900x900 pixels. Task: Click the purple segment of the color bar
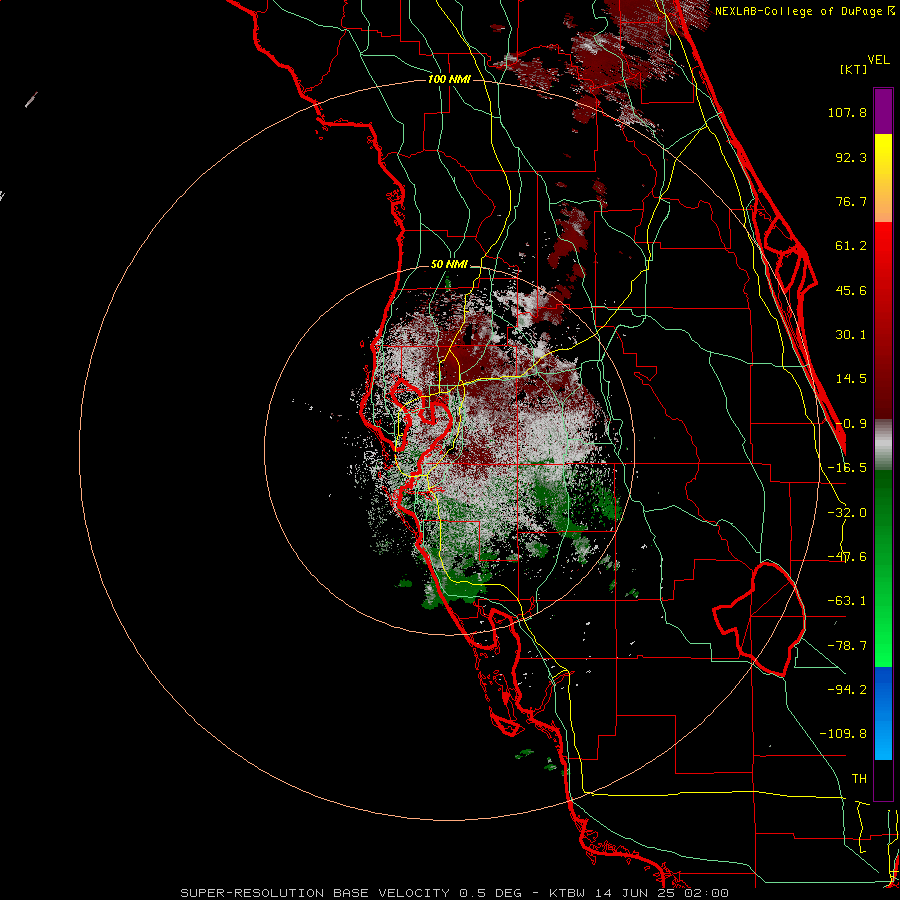pos(883,112)
